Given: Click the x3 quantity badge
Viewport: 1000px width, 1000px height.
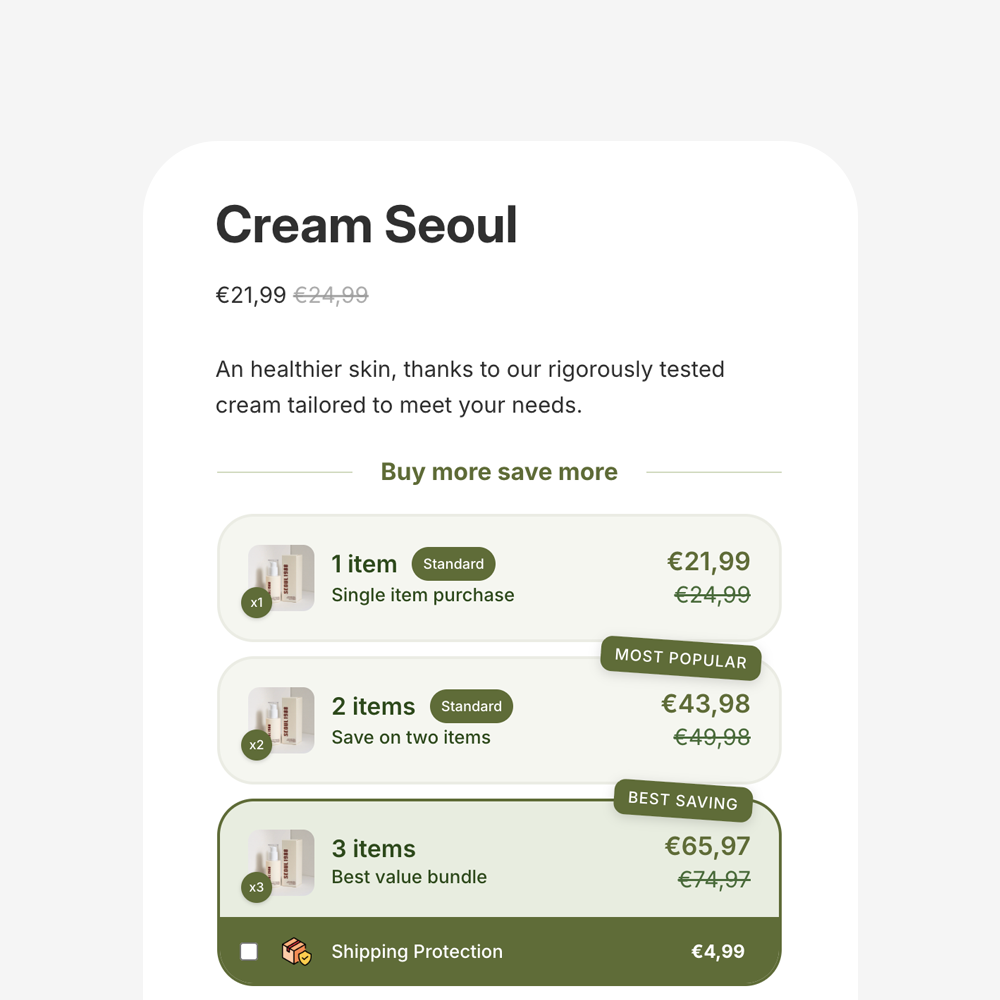Looking at the screenshot, I should 257,887.
